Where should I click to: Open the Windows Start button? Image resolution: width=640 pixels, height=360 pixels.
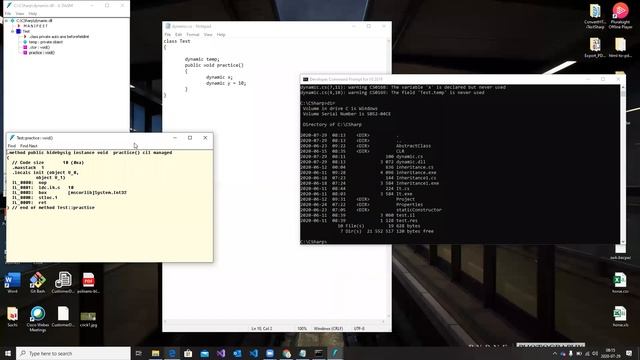8,353
